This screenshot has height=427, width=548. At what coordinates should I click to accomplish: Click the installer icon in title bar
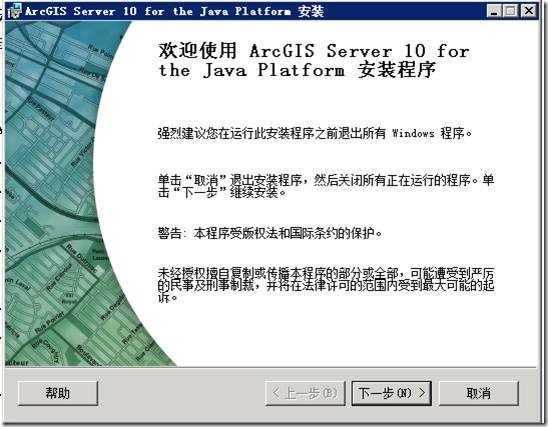pos(14,11)
